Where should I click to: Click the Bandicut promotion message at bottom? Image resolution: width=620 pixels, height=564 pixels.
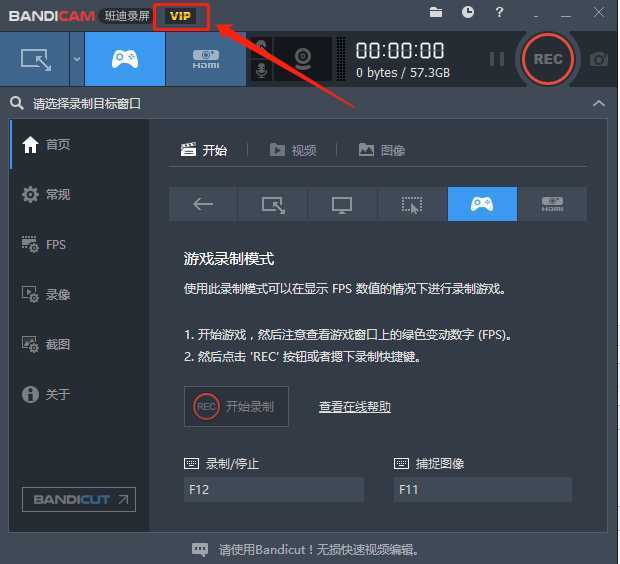pyautogui.click(x=319, y=550)
